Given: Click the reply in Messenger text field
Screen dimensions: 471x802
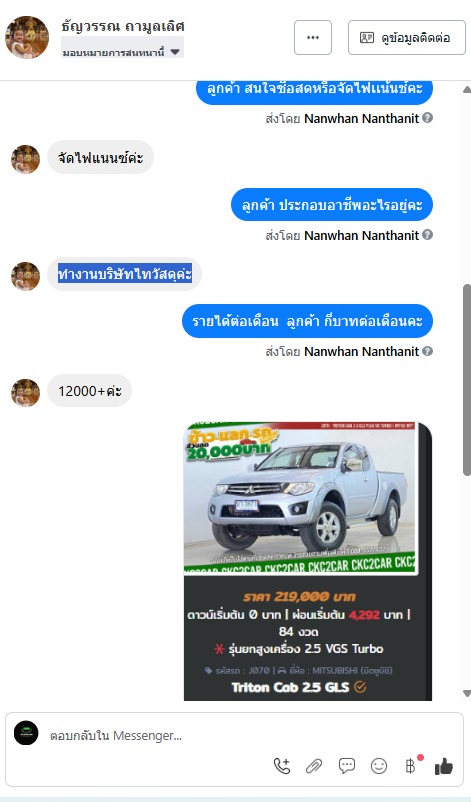Looking at the screenshot, I should pyautogui.click(x=153, y=736).
